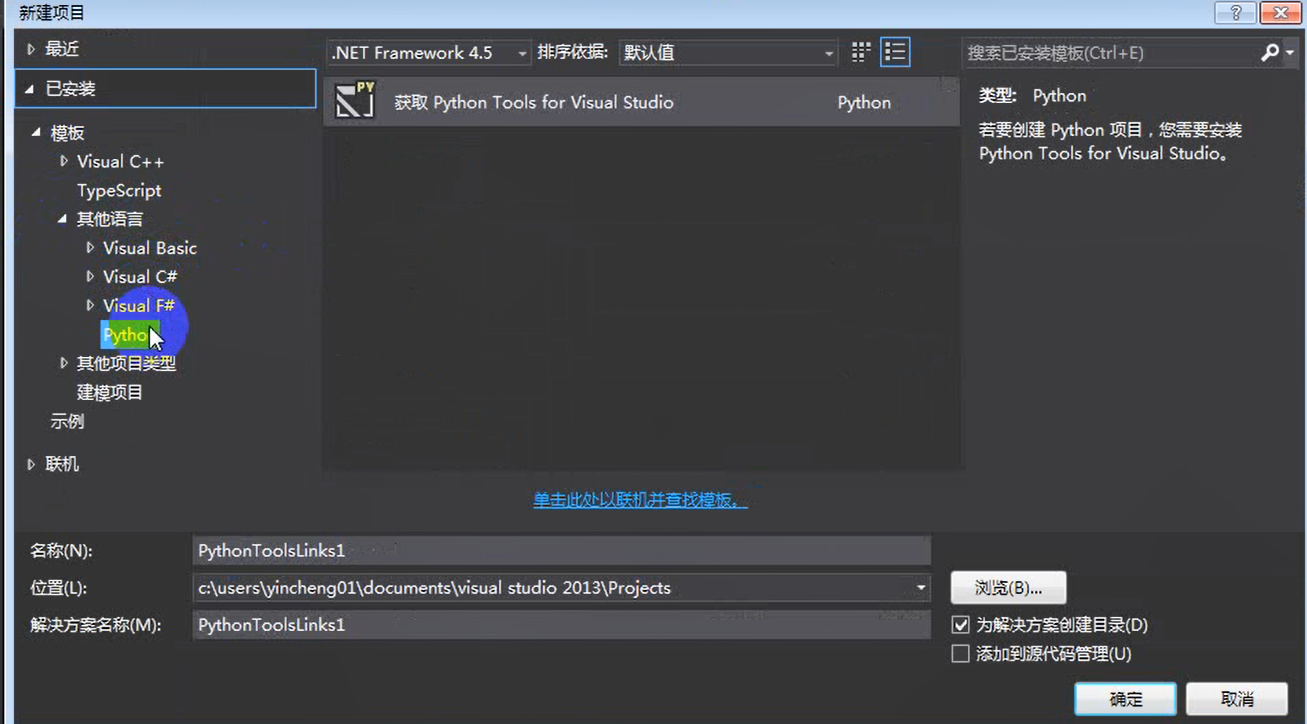Switch to list view layout
The width and height of the screenshot is (1307, 724).
894,52
